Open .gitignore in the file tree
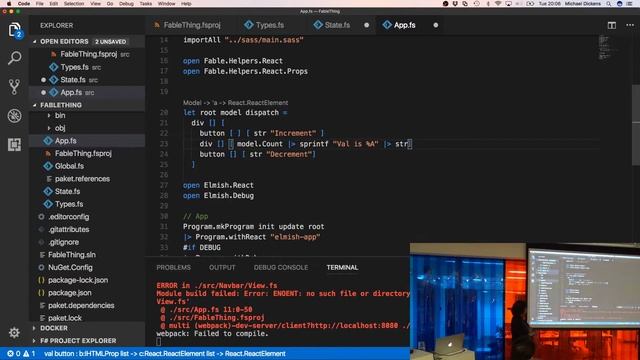The width and height of the screenshot is (640, 360). 63,242
